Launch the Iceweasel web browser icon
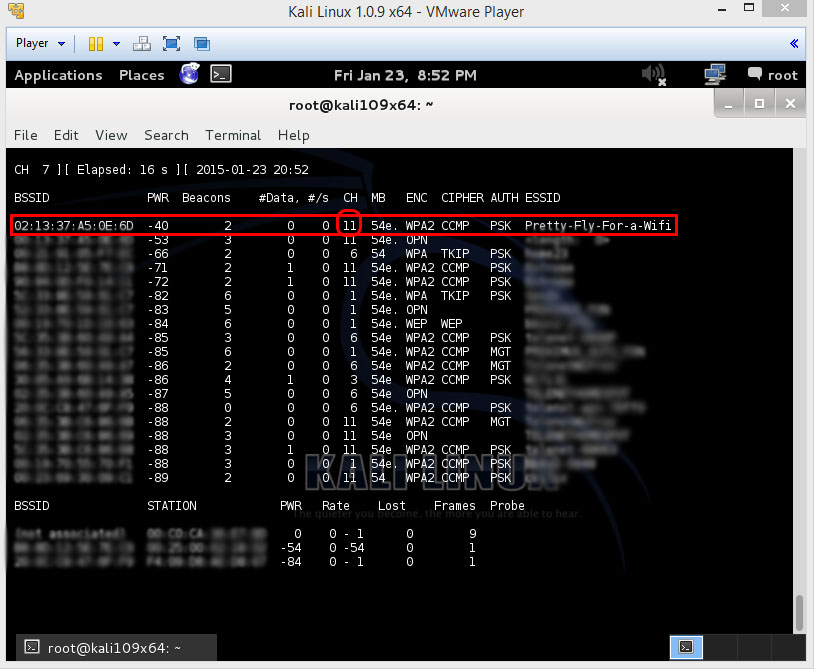814x669 pixels. coord(189,74)
